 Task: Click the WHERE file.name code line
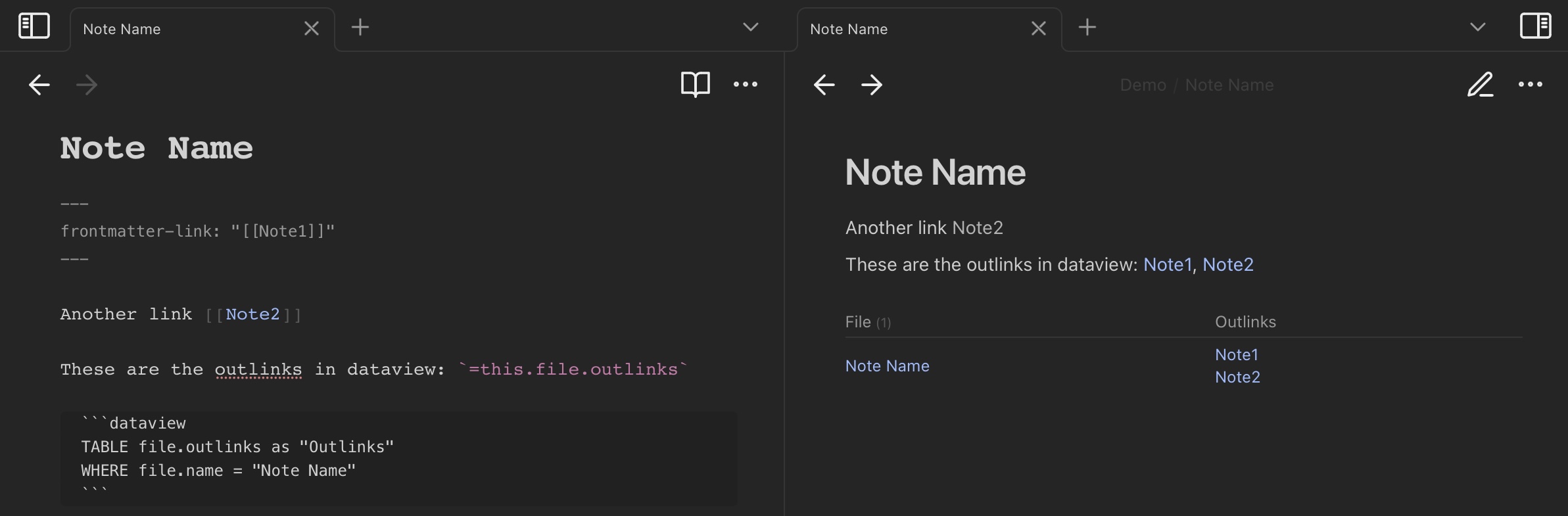click(218, 471)
